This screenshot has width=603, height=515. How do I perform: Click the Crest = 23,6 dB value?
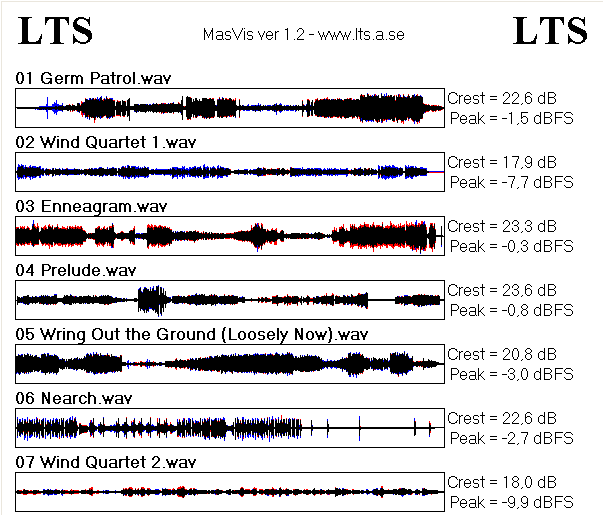tap(502, 290)
